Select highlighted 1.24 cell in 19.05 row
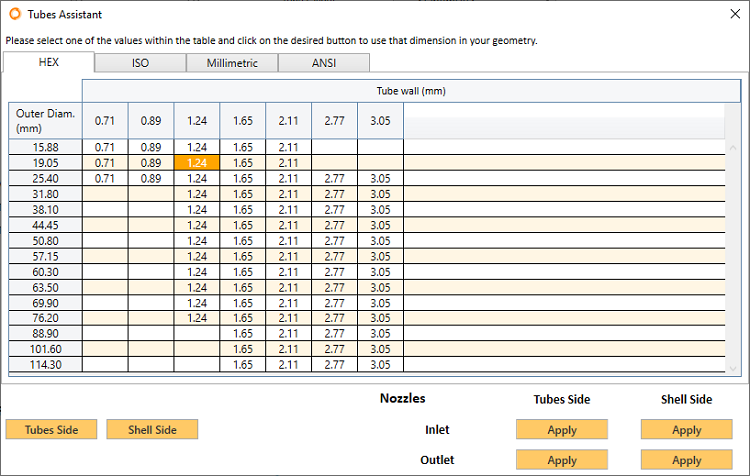The height and width of the screenshot is (476, 750). pos(197,162)
